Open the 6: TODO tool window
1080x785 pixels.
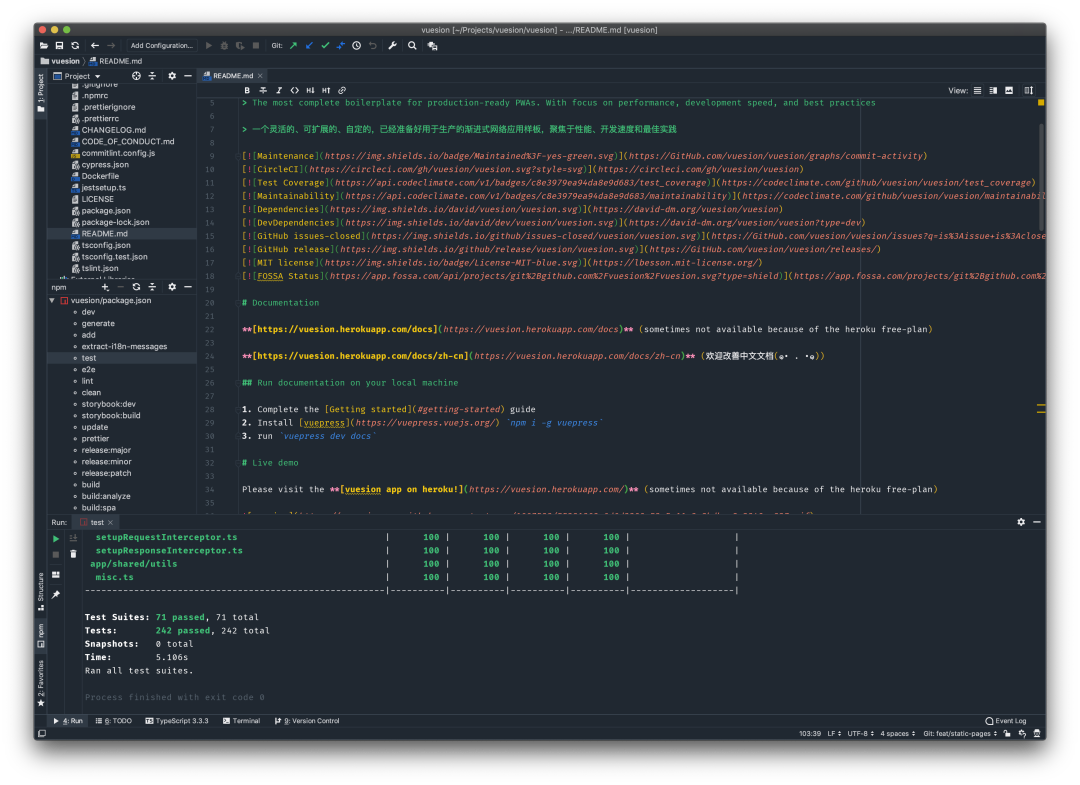[x=114, y=721]
